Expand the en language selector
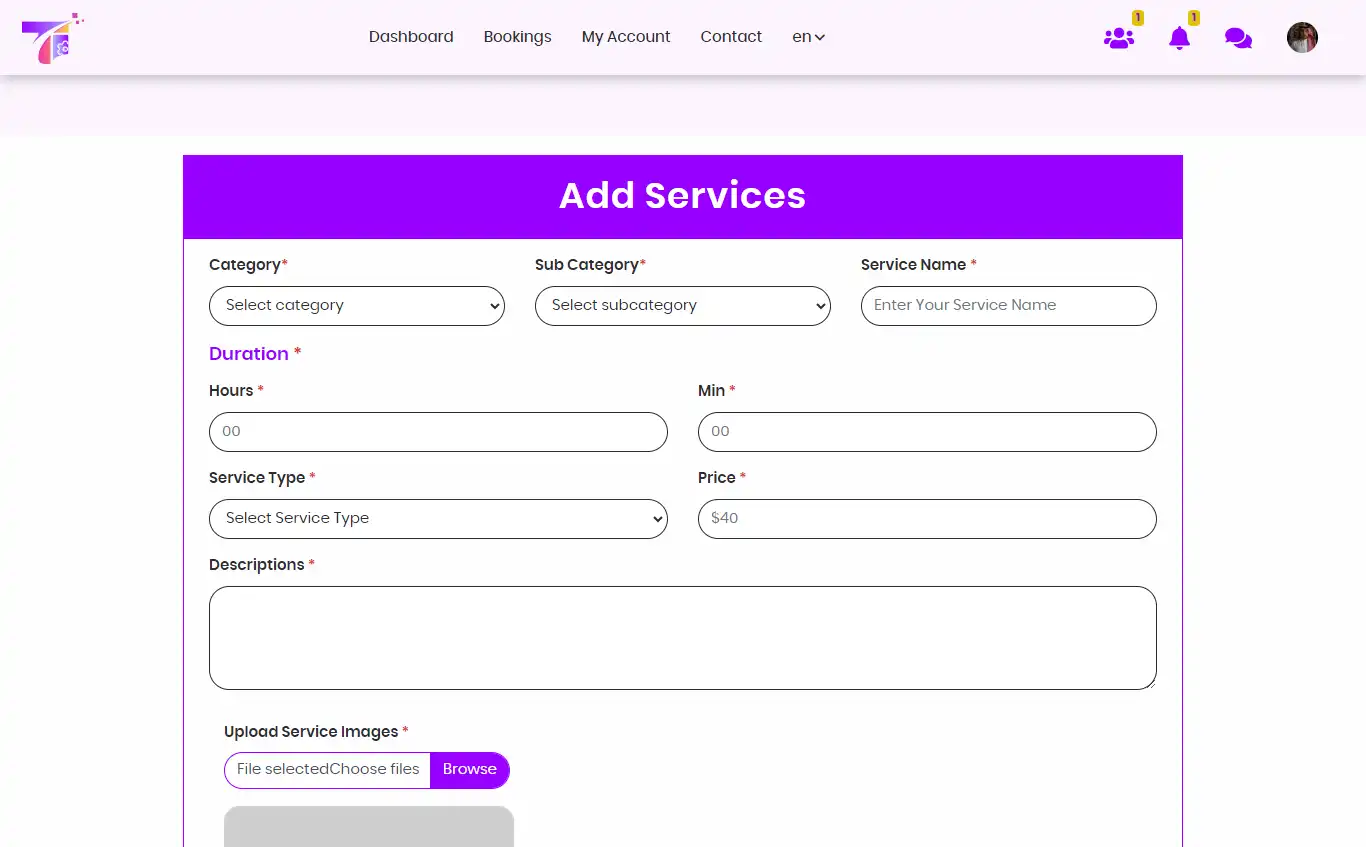1366x847 pixels. (808, 37)
